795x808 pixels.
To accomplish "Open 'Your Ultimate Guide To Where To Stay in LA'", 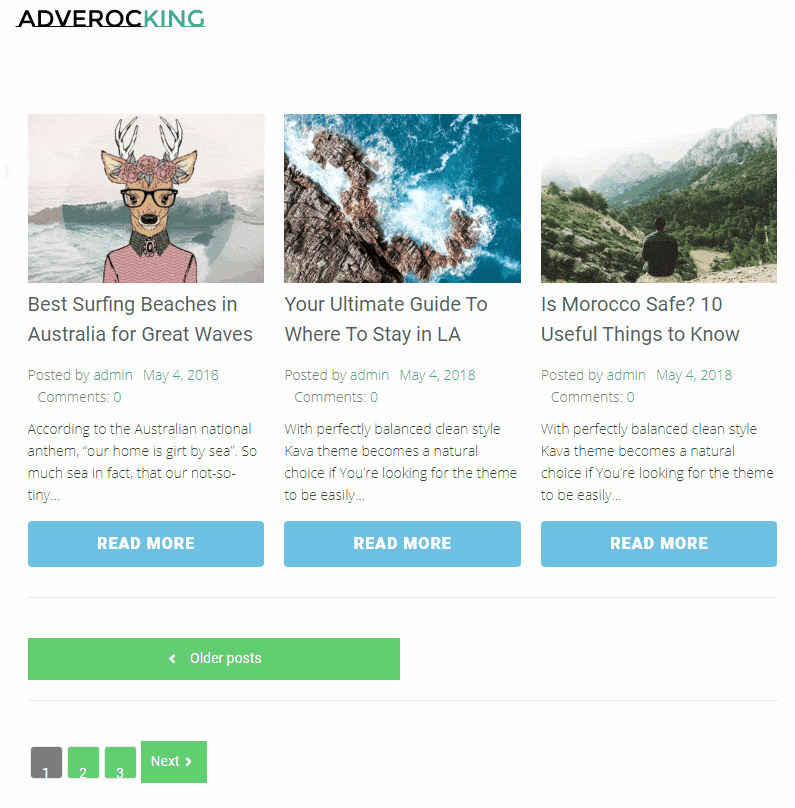I will [386, 319].
